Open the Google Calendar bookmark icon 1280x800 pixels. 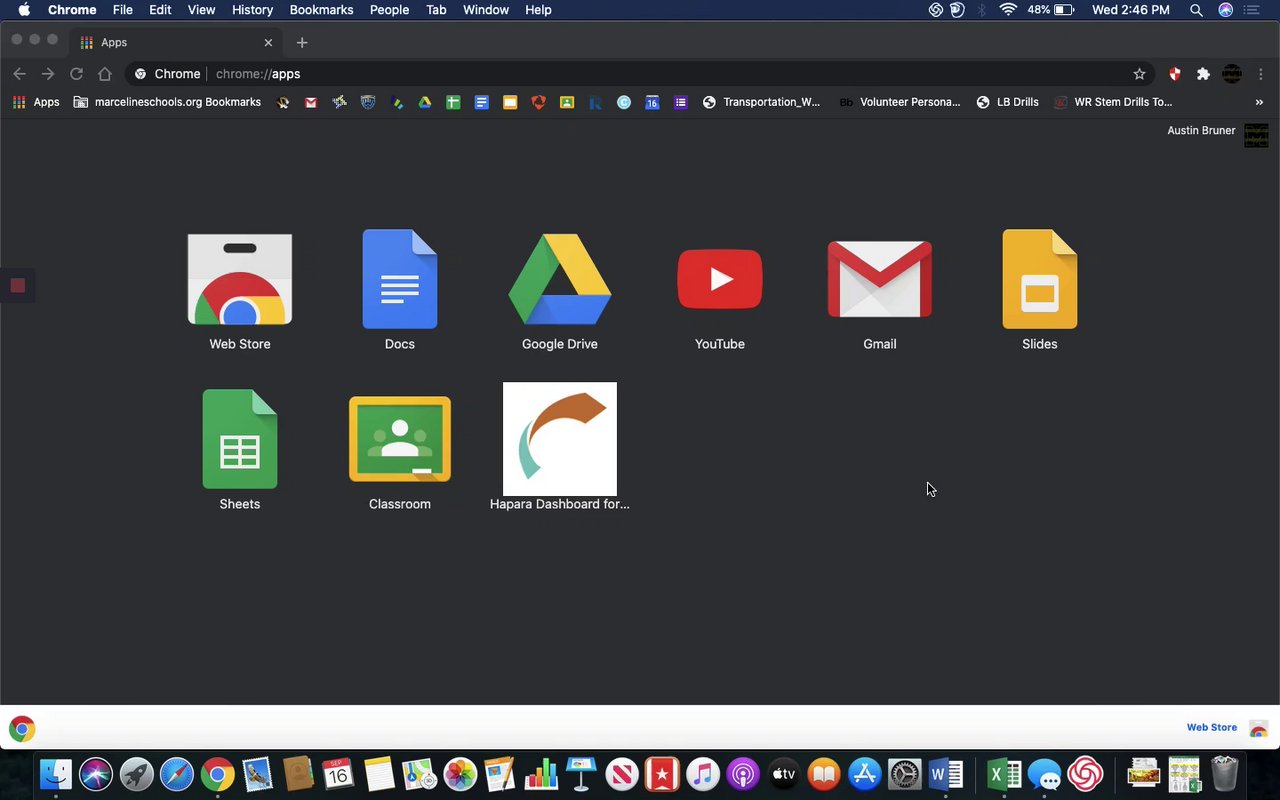click(652, 102)
